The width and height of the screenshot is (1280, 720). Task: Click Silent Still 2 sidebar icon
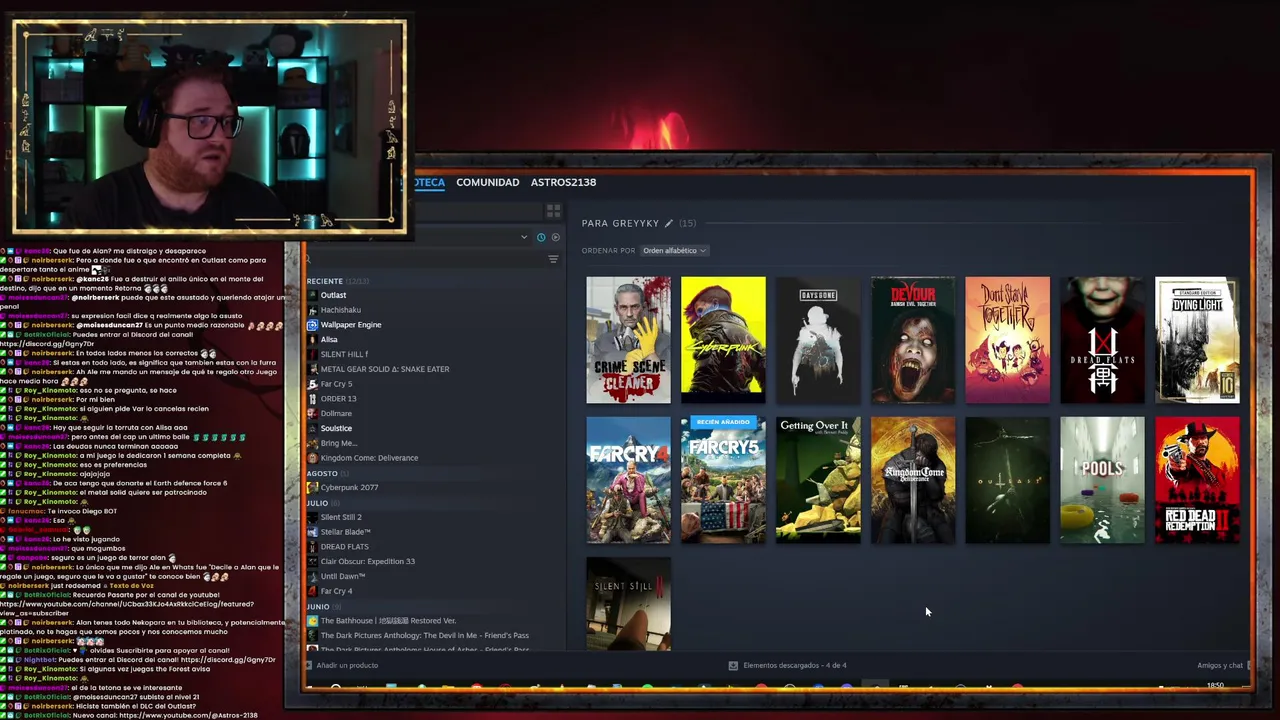click(312, 517)
